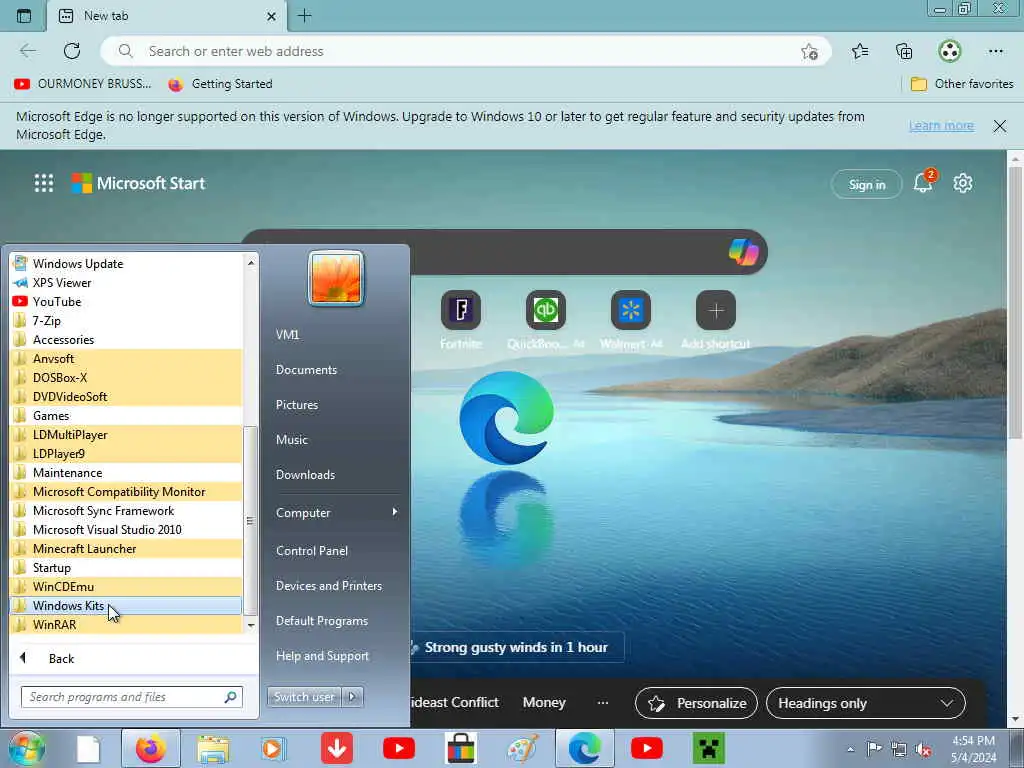Image resolution: width=1024 pixels, height=768 pixels.
Task: Open the Fortnite shortcut tile
Action: click(x=461, y=310)
